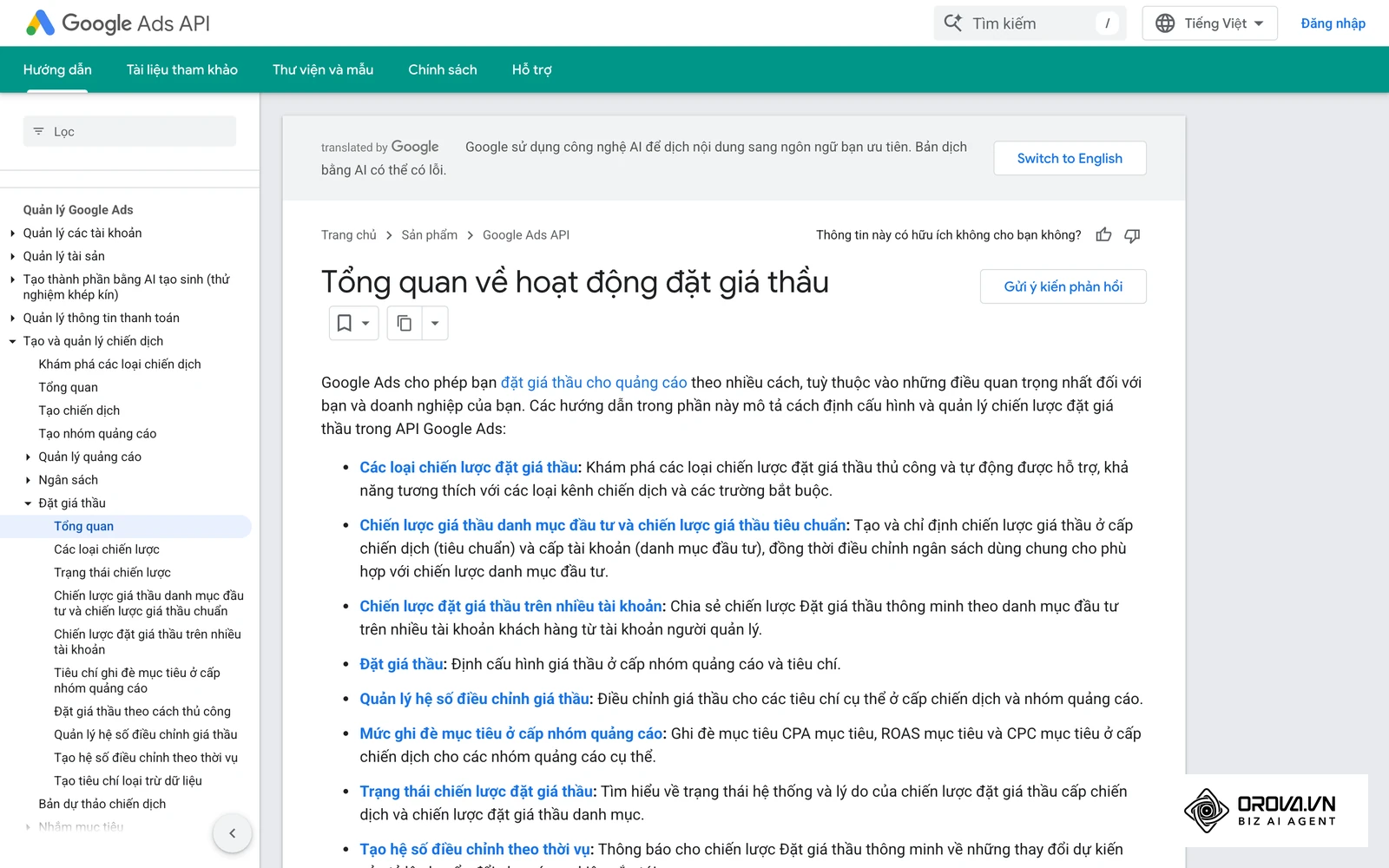Open the đặt giá thầu cho quảng cáo link

tap(594, 383)
